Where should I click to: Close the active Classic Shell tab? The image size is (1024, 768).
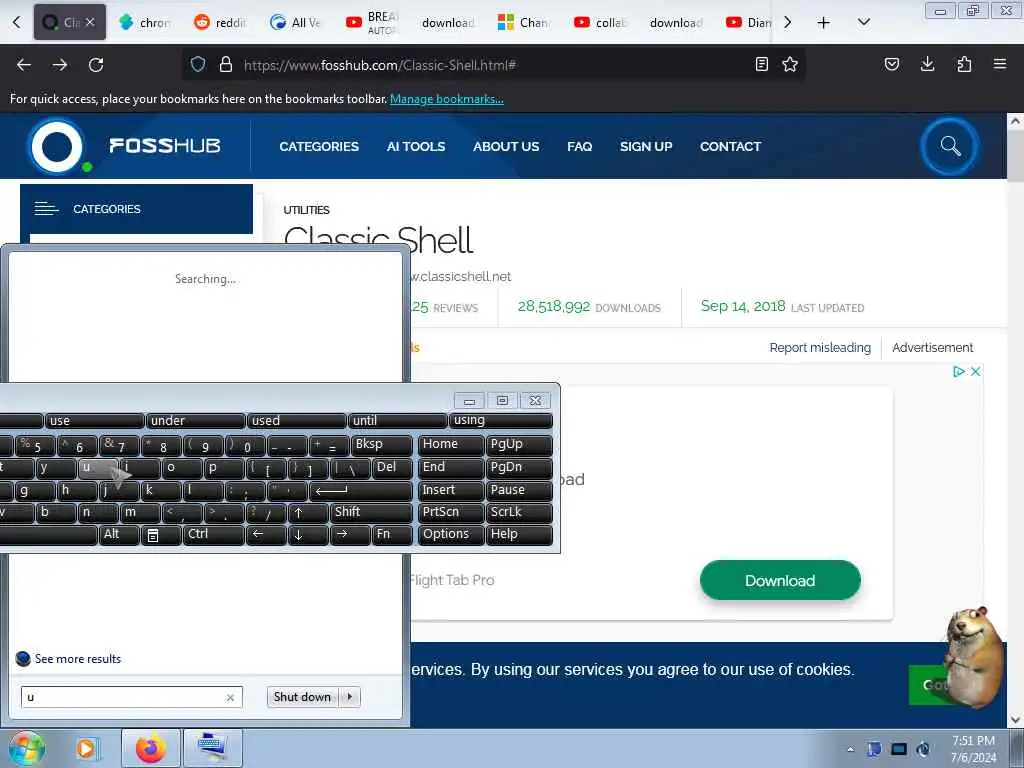coord(90,22)
